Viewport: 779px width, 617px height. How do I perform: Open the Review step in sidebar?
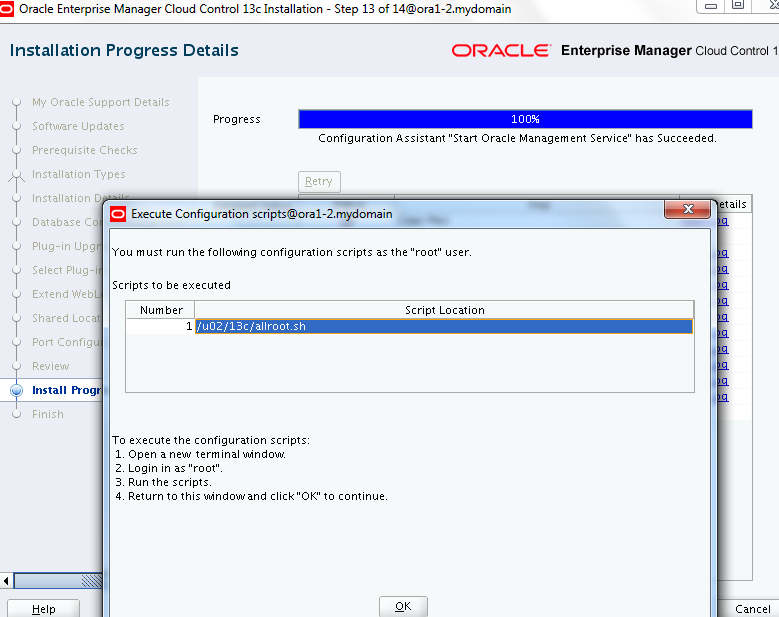pyautogui.click(x=51, y=367)
